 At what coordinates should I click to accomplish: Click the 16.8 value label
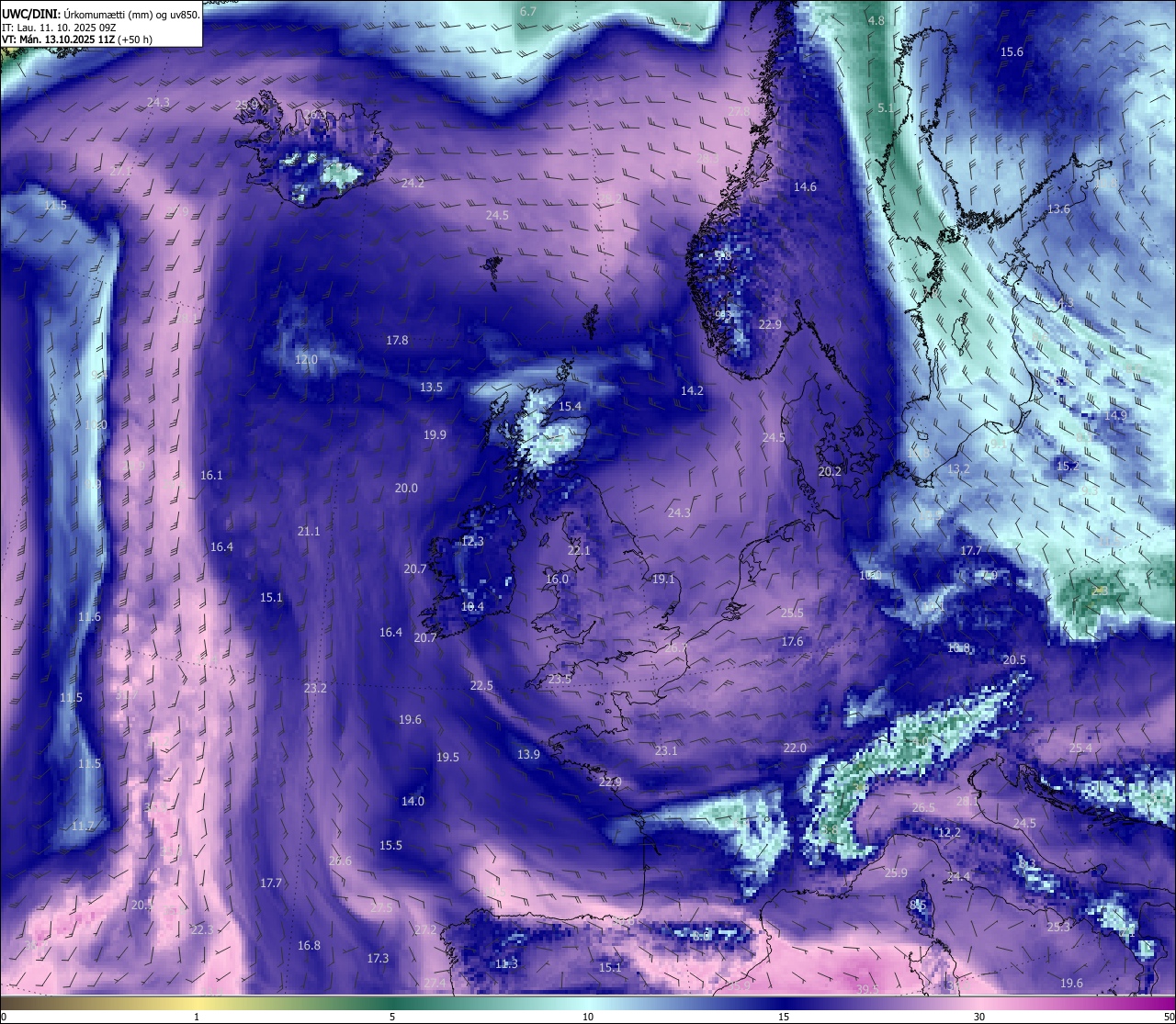tap(309, 945)
